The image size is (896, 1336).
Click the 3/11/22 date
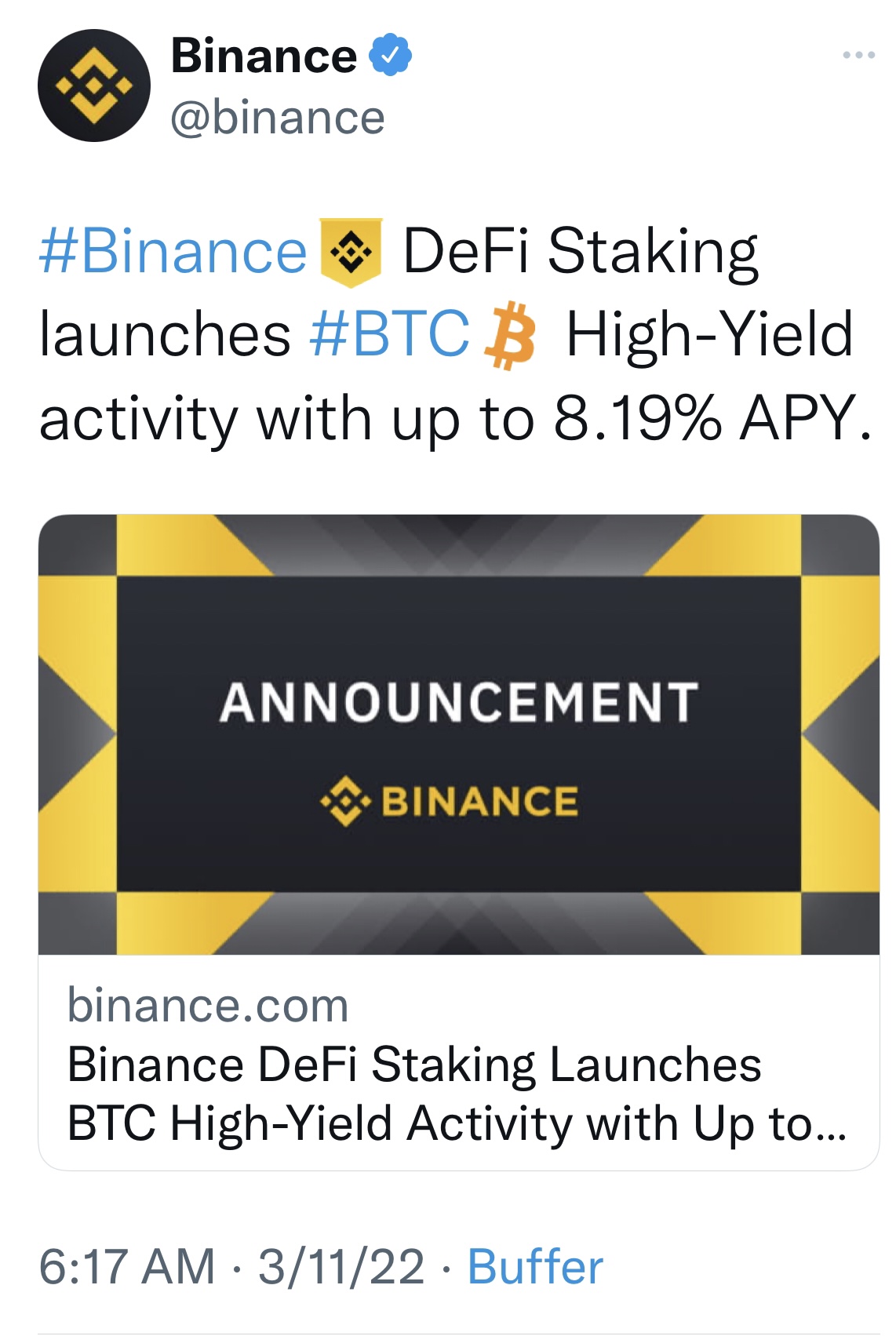point(341,1266)
